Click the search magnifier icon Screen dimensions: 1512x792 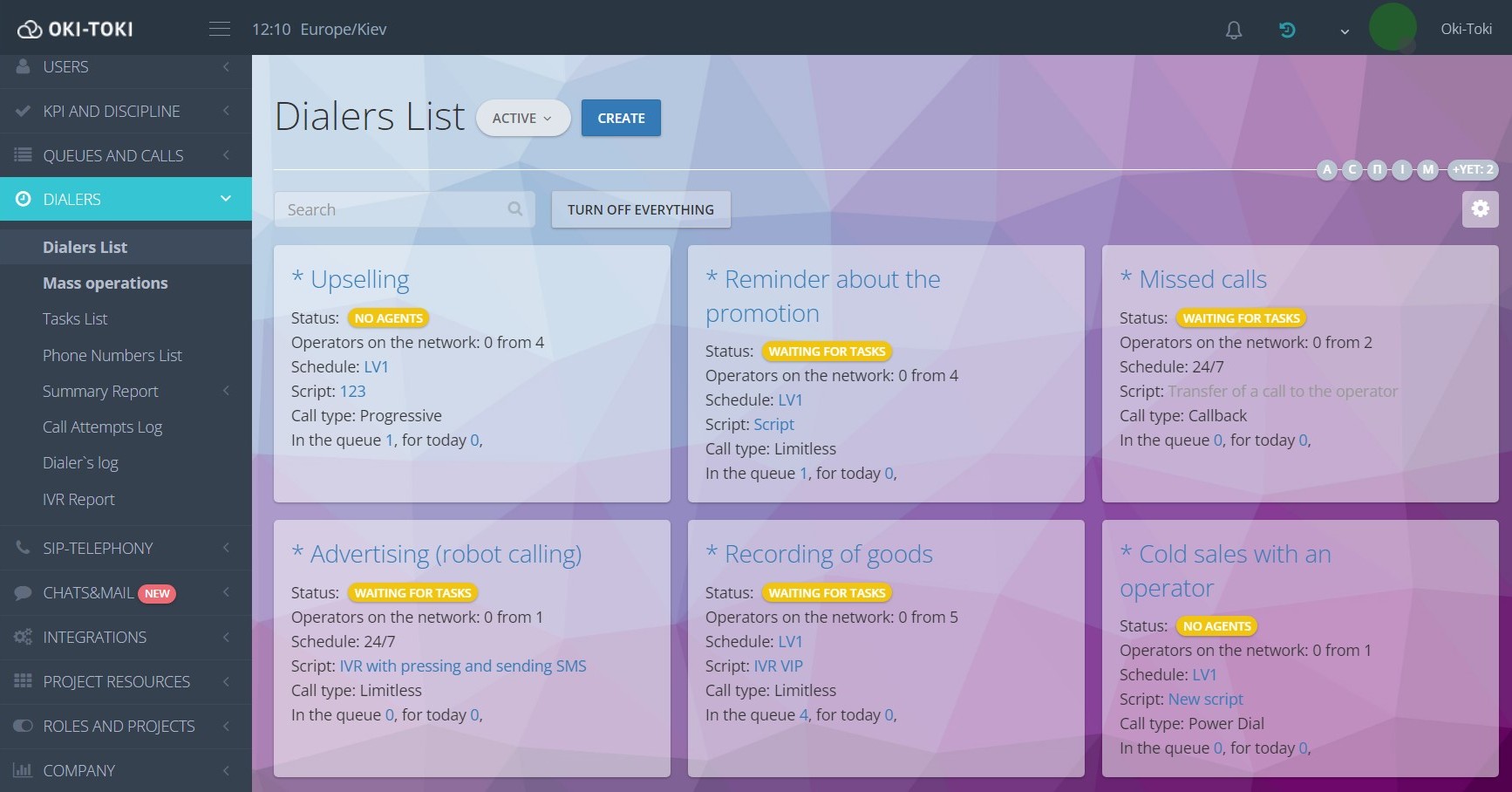click(515, 209)
